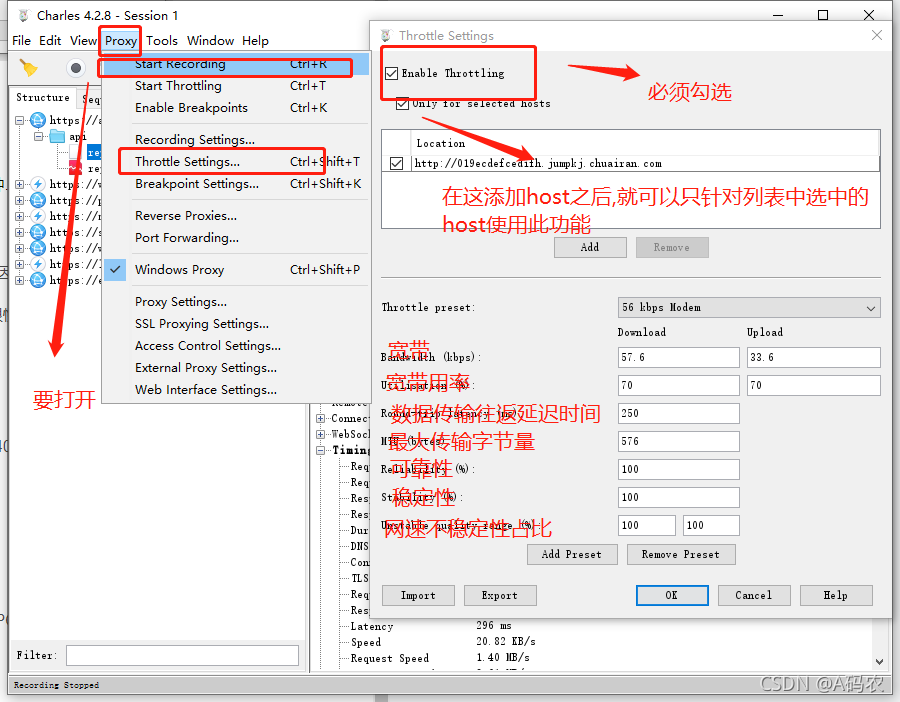Image resolution: width=900 pixels, height=702 pixels.
Task: Open the Tools menu
Action: (162, 41)
